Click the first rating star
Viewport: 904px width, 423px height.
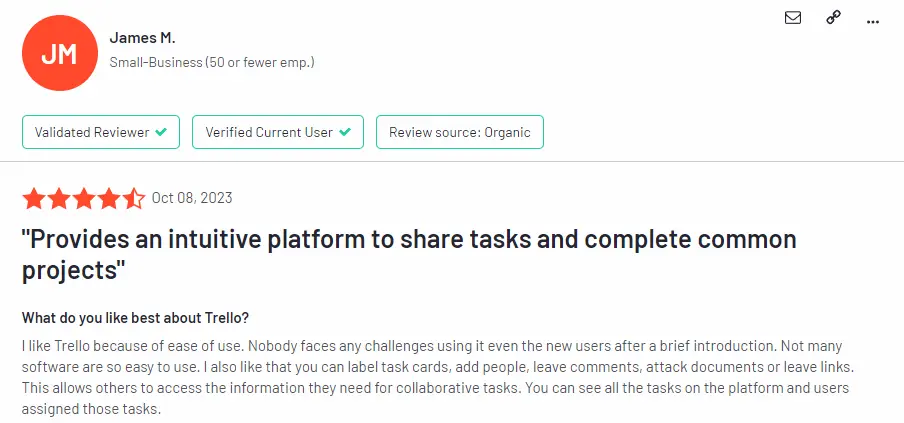click(x=33, y=198)
